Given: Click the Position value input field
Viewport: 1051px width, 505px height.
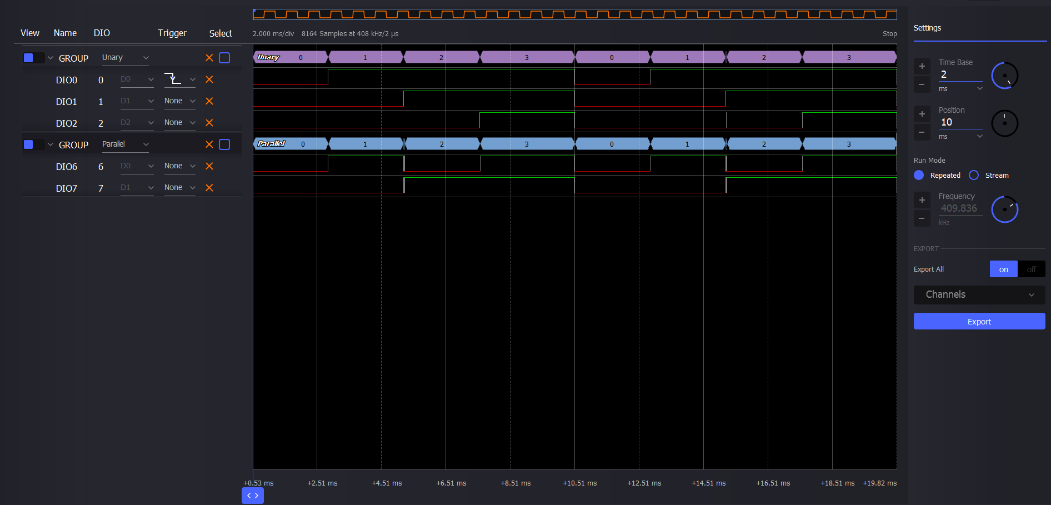Looking at the screenshot, I should coord(958,122).
